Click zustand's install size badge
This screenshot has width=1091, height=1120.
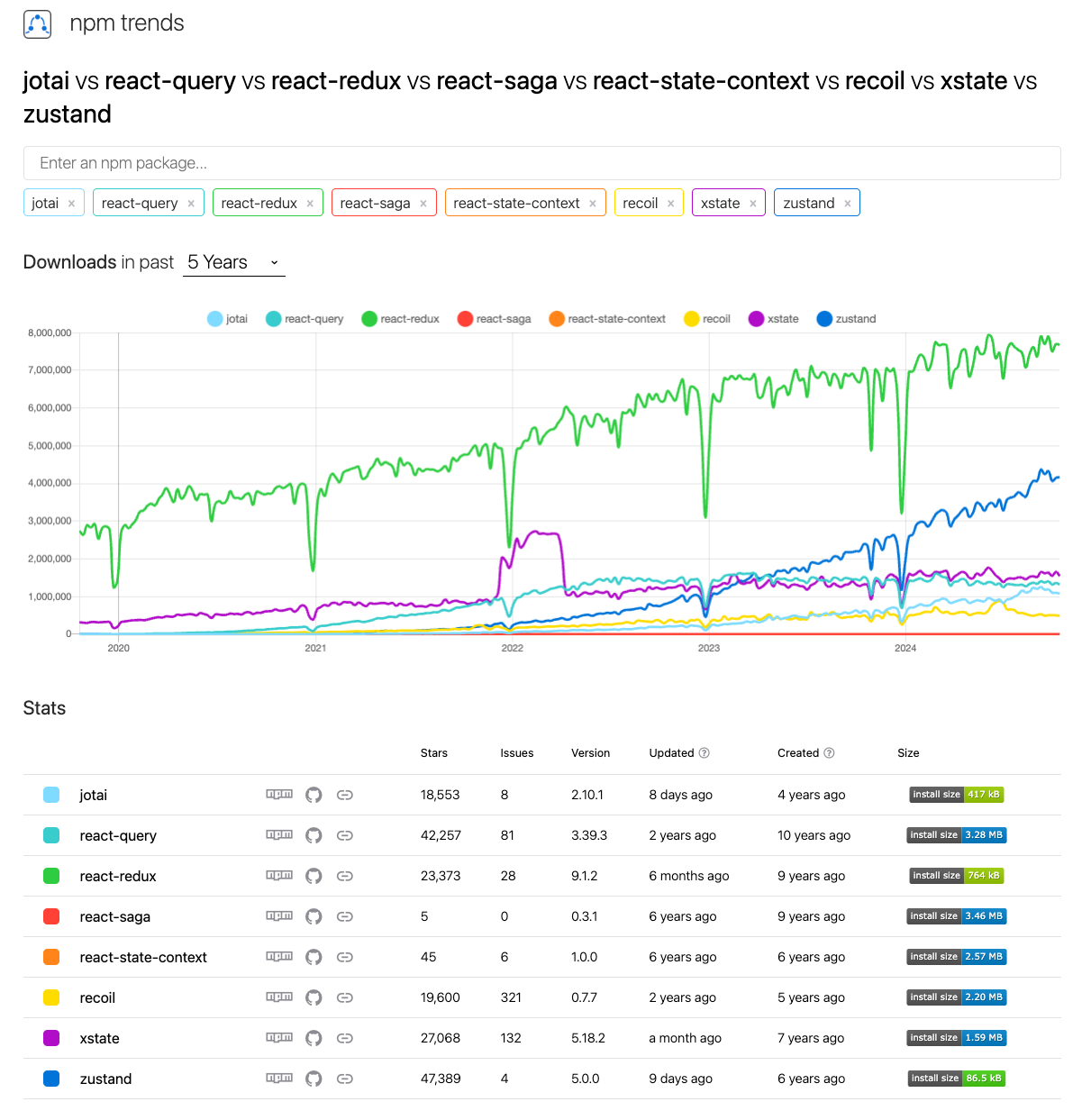point(957,1079)
